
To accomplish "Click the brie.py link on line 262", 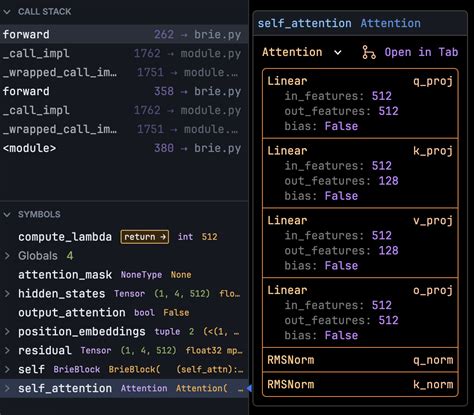I will (218, 34).
